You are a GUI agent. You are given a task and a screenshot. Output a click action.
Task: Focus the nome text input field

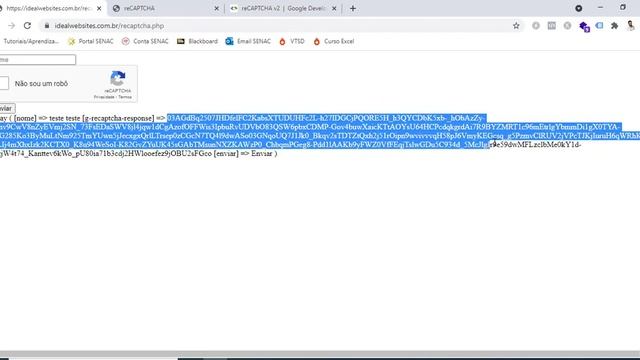tap(38, 60)
